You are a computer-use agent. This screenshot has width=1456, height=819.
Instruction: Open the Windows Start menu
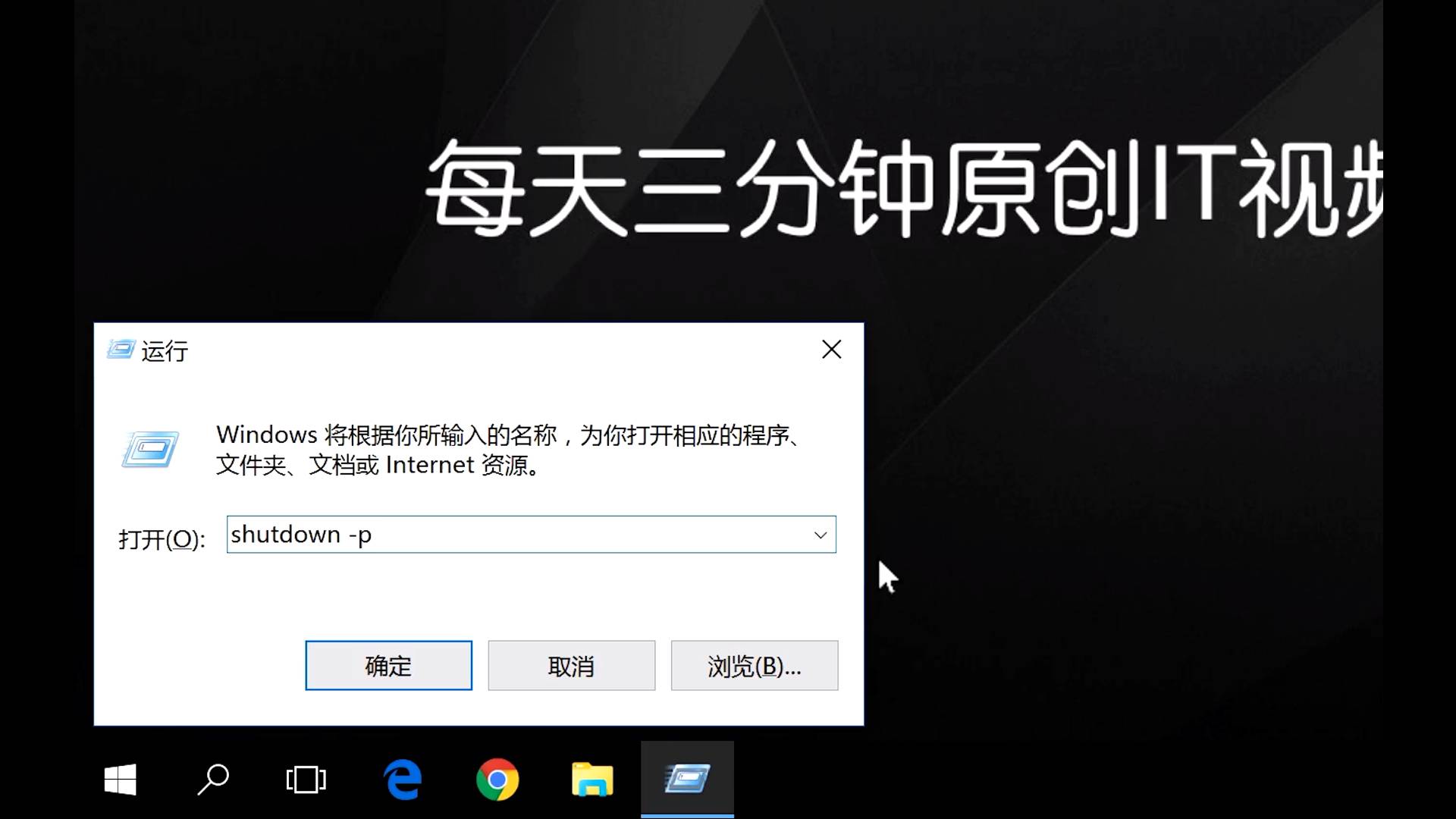120,780
